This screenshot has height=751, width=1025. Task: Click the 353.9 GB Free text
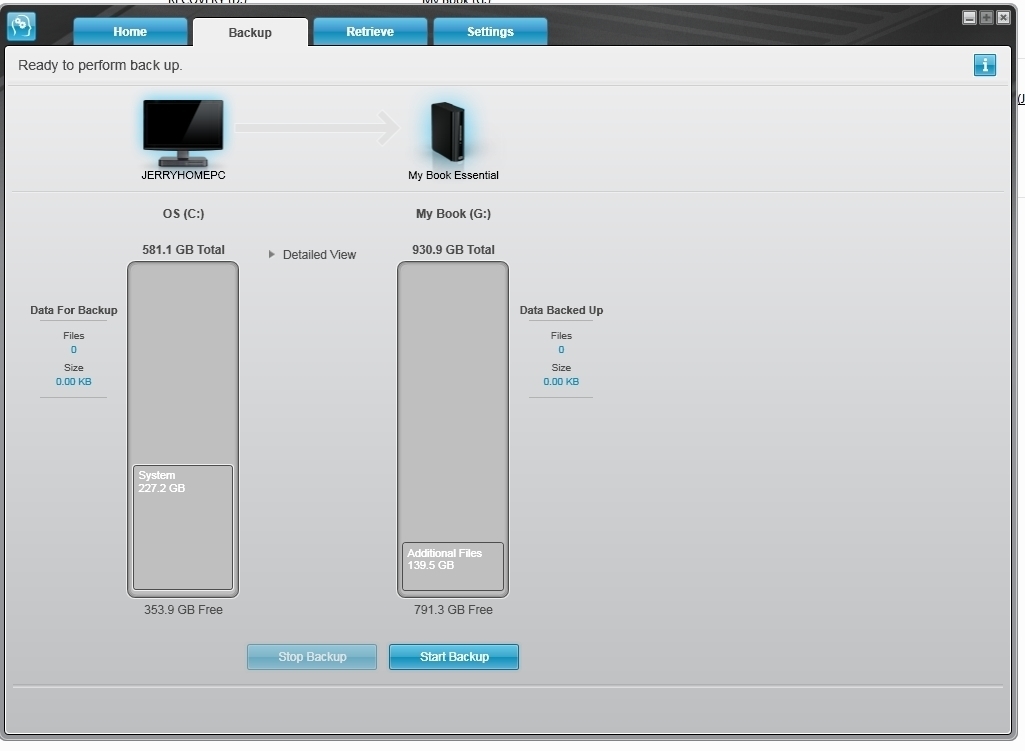183,610
